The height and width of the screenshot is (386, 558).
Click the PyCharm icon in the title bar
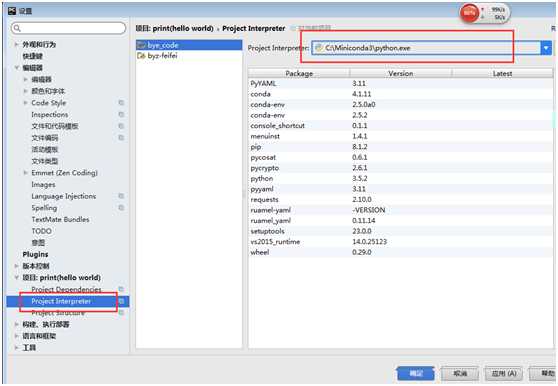pos(12,11)
